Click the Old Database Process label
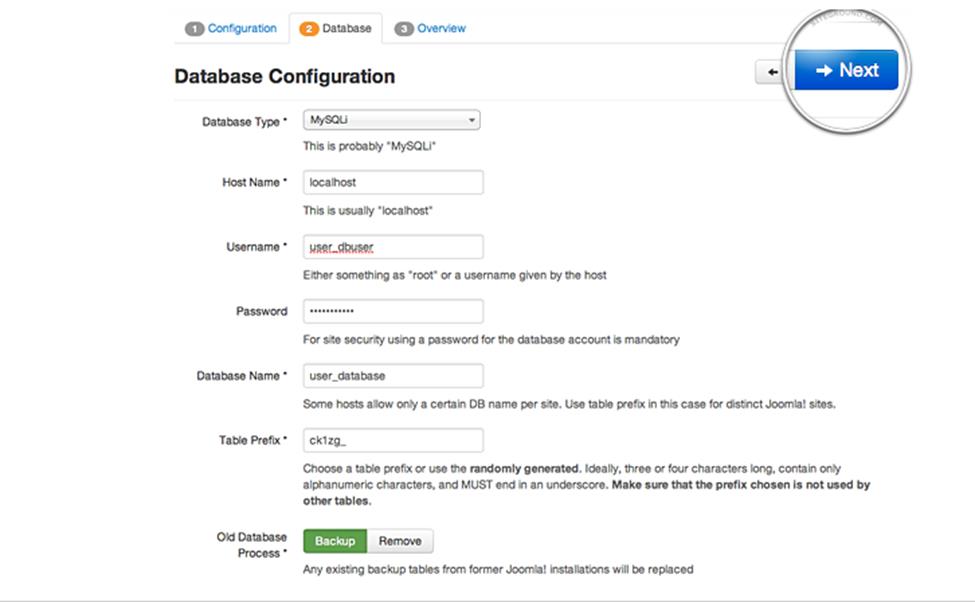The width and height of the screenshot is (975, 602). pos(252,545)
